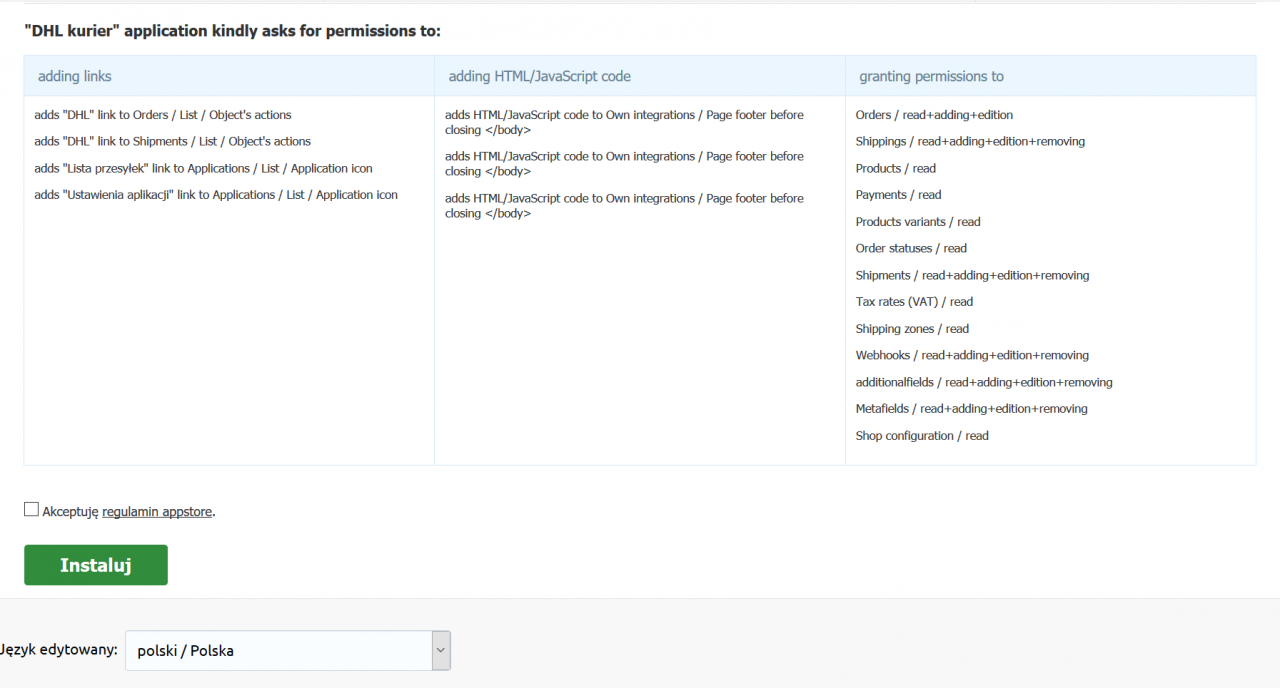This screenshot has width=1280, height=688.
Task: Open the regulamin appstore link
Action: tap(157, 512)
